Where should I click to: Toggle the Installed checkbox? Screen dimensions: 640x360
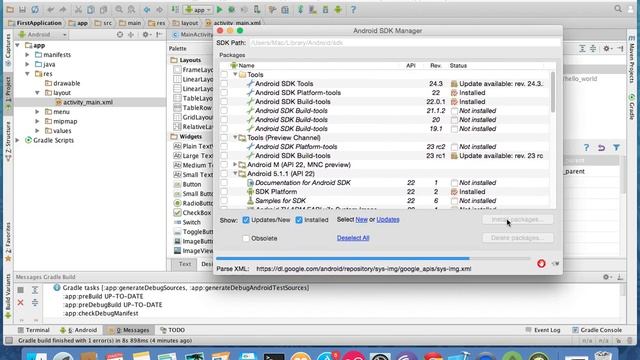coord(299,220)
